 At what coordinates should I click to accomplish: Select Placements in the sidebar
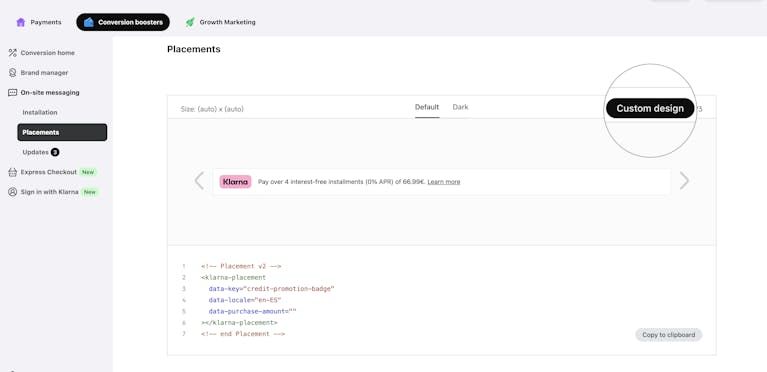(62, 132)
